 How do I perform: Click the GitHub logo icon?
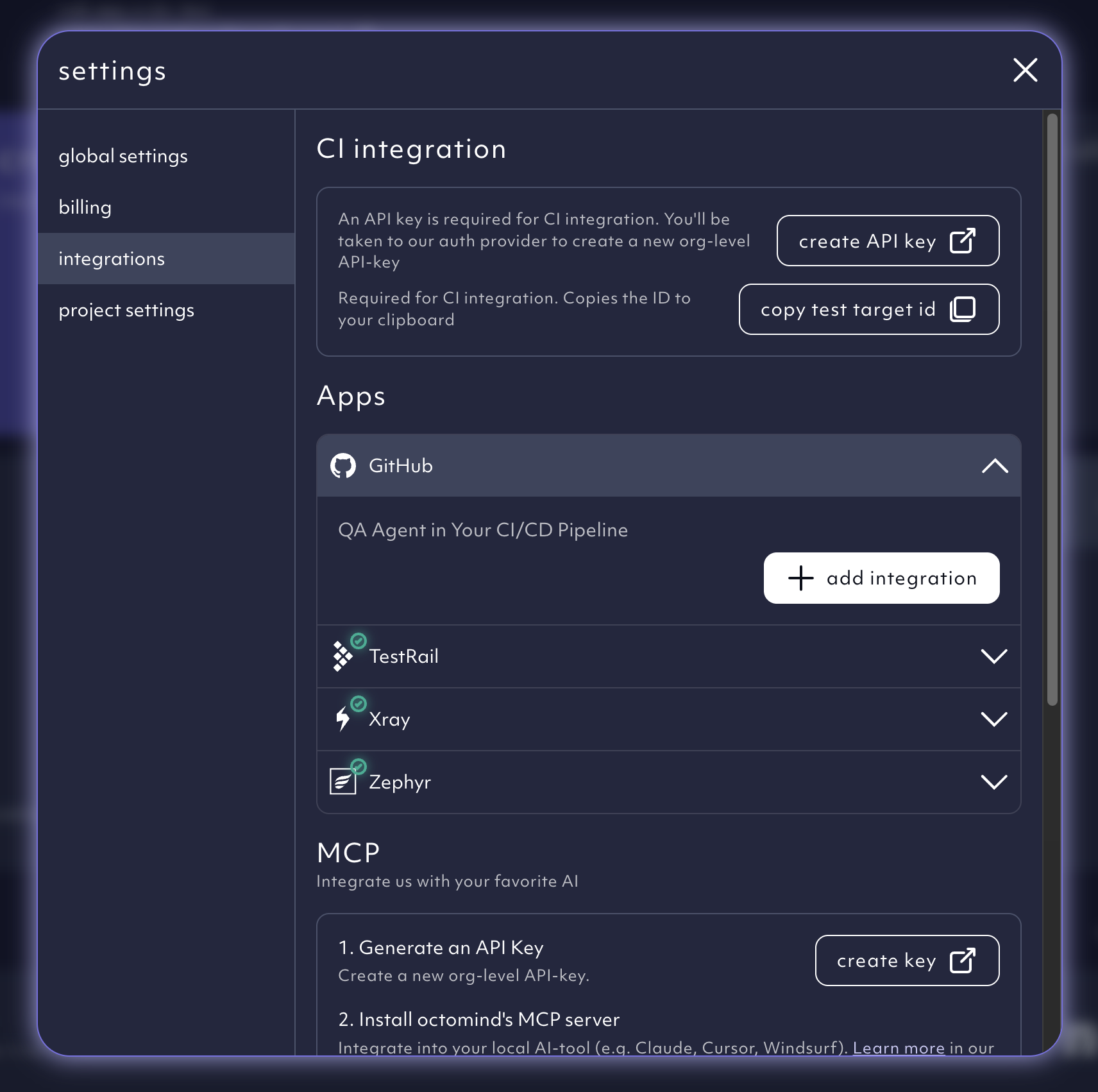tap(344, 466)
